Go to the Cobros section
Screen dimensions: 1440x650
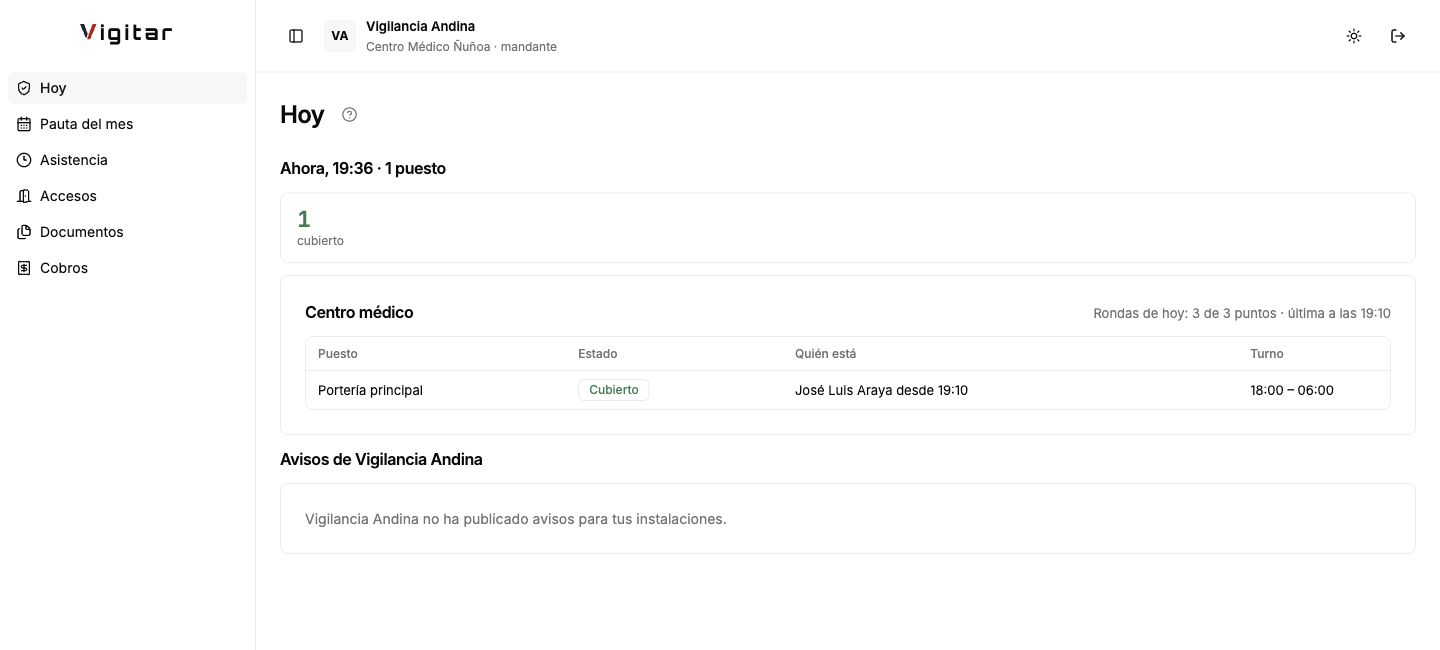click(x=127, y=268)
